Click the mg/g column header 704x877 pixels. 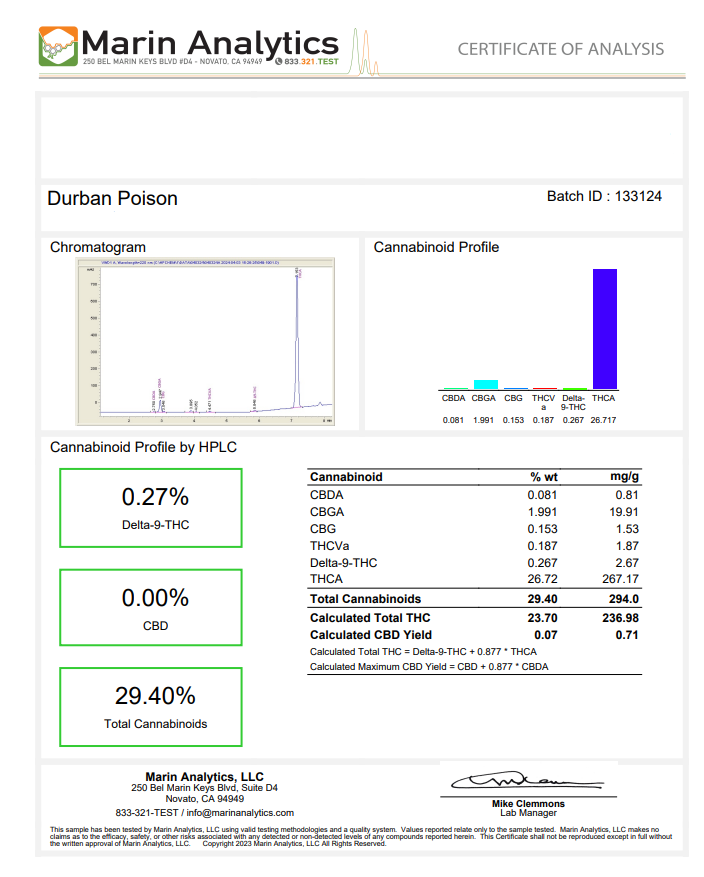tap(624, 477)
